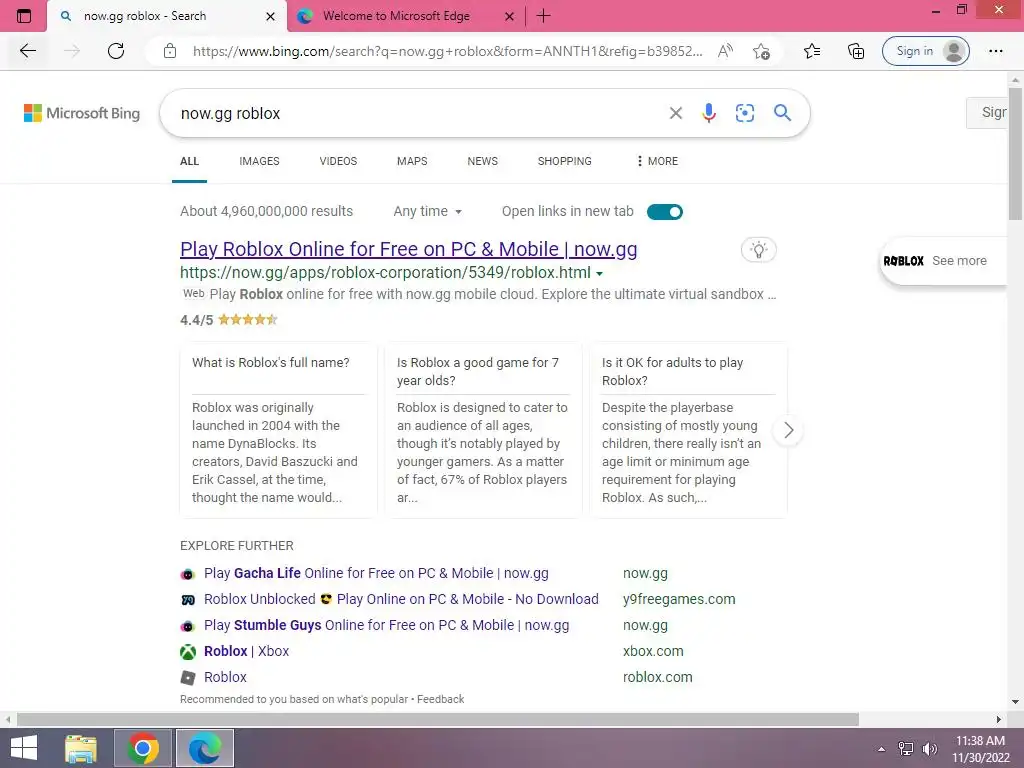Open the Roblox | Xbox link
Screen dimensions: 1024x768
246,651
